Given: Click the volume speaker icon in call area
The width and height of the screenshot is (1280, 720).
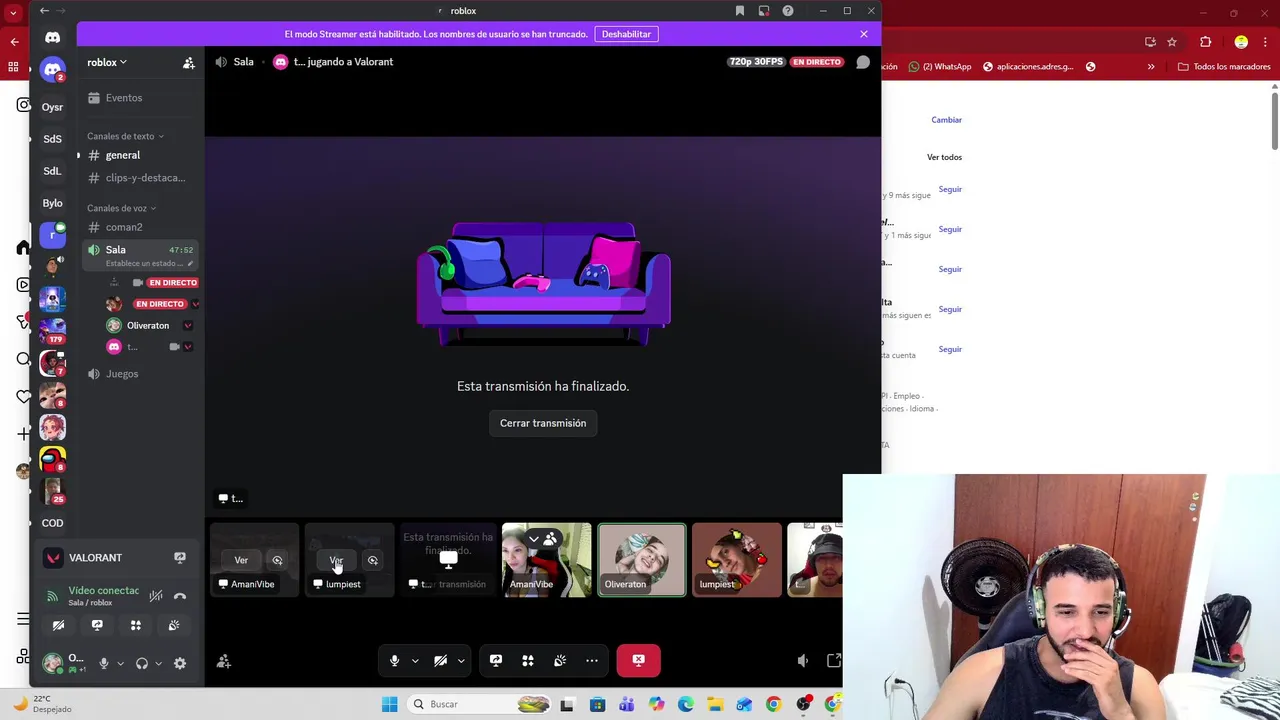Looking at the screenshot, I should [802, 660].
